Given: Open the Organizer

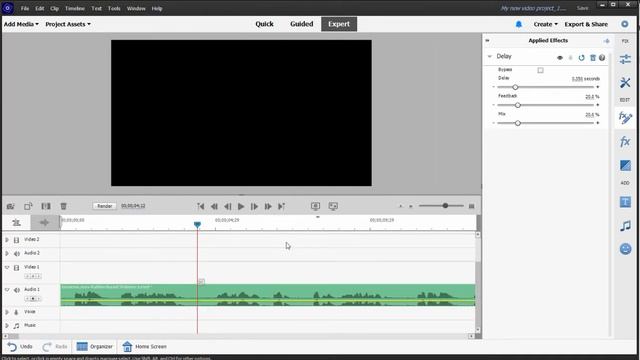Looking at the screenshot, I should click(94, 347).
